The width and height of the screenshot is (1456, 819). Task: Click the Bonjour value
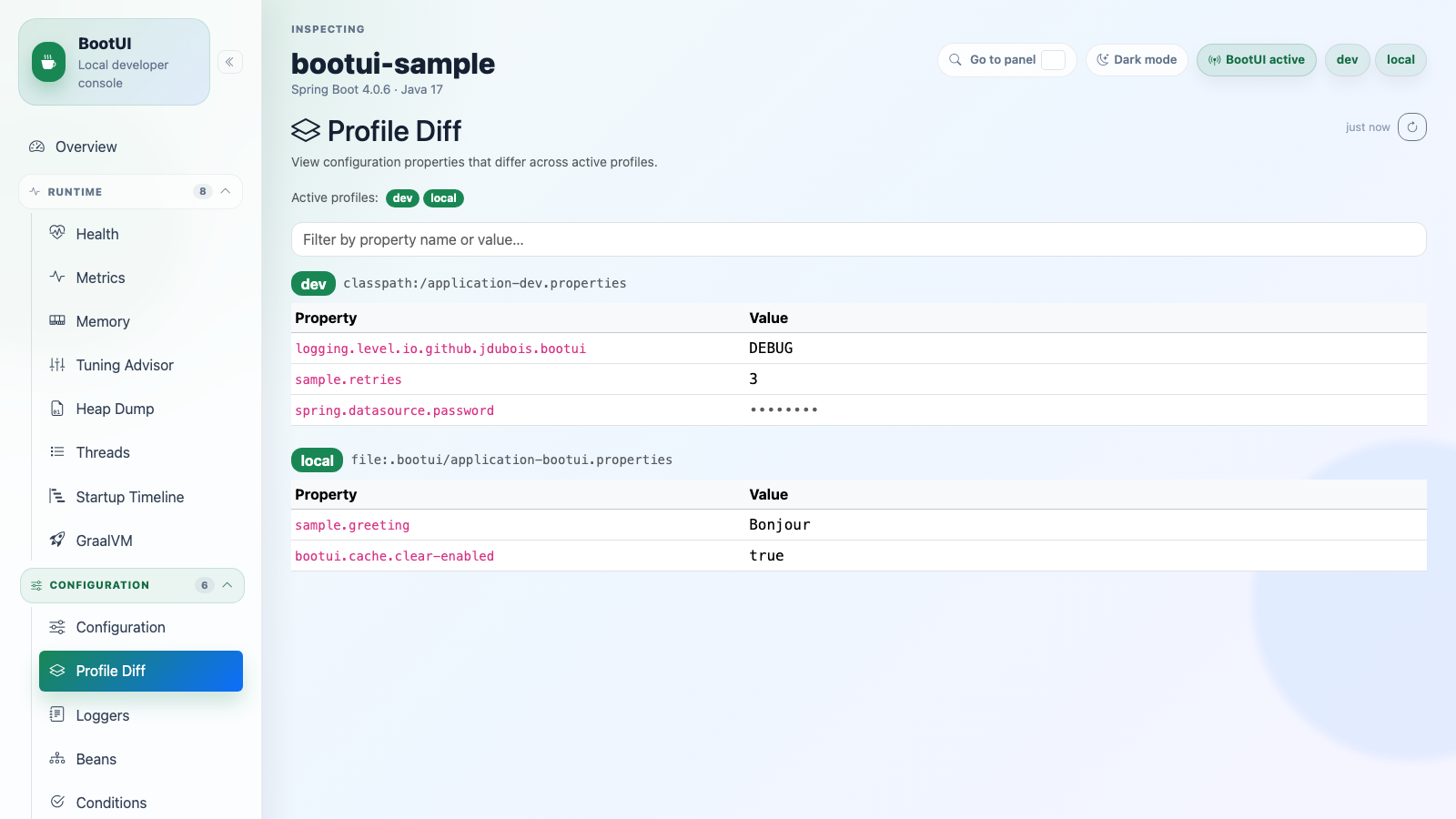tap(780, 525)
